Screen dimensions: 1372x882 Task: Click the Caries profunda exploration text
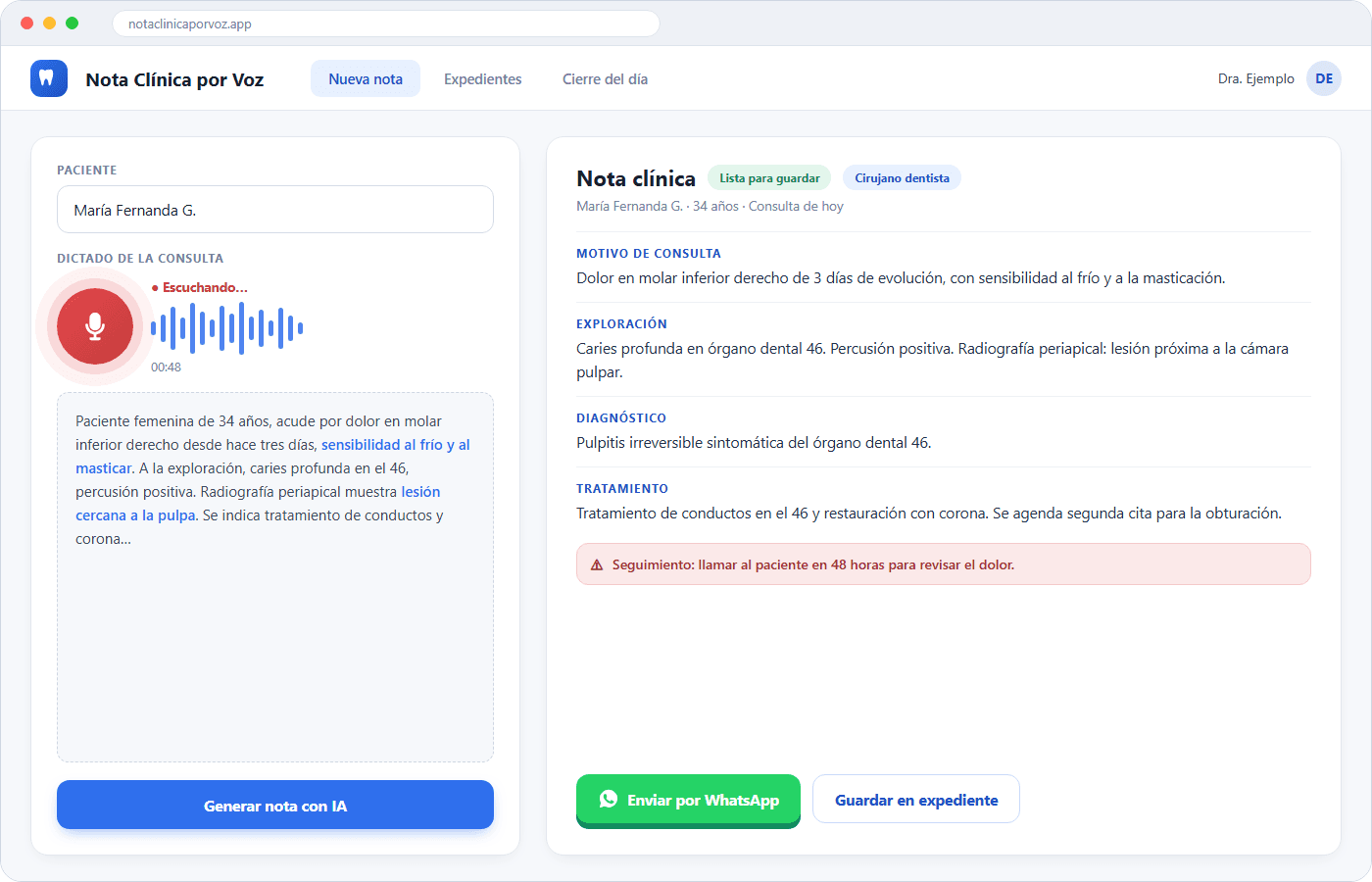932,361
